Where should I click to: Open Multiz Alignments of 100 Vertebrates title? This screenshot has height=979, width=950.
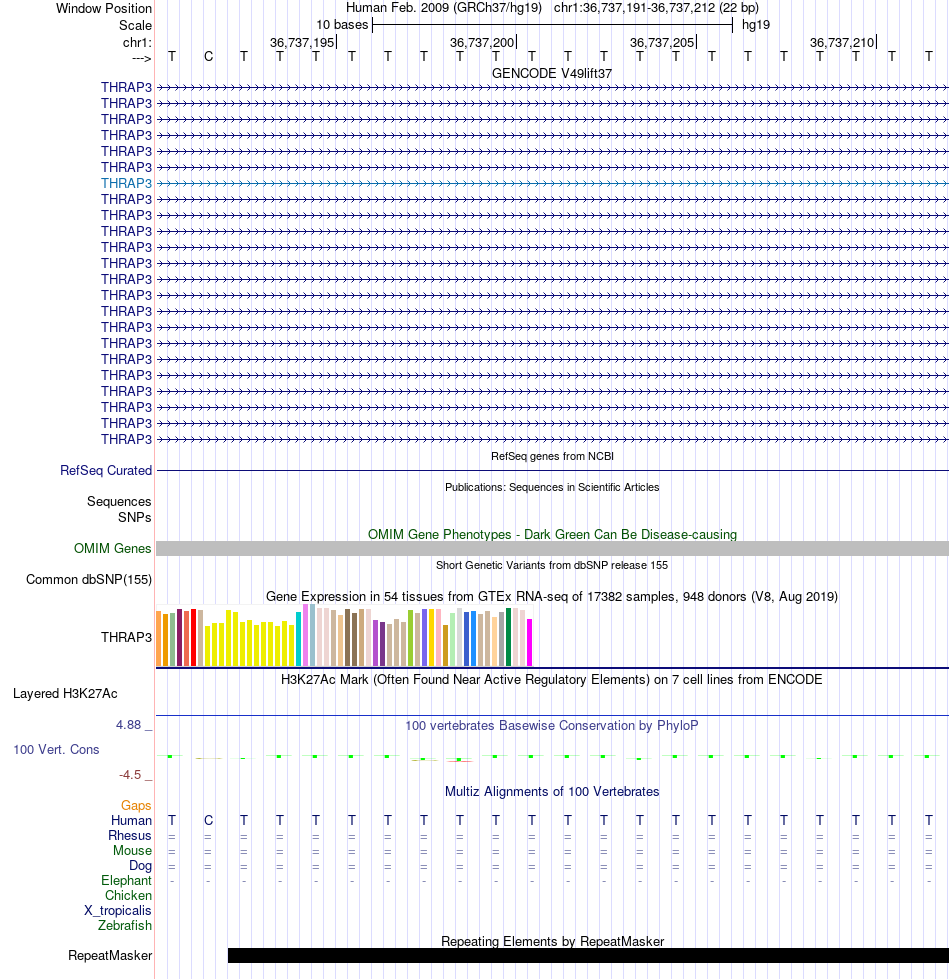tap(552, 792)
